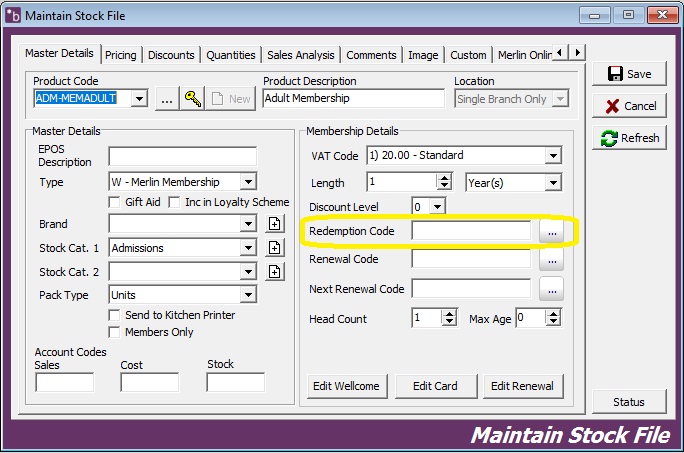The height and width of the screenshot is (453, 684).
Task: Switch to the Pricing tab
Action: point(121,55)
